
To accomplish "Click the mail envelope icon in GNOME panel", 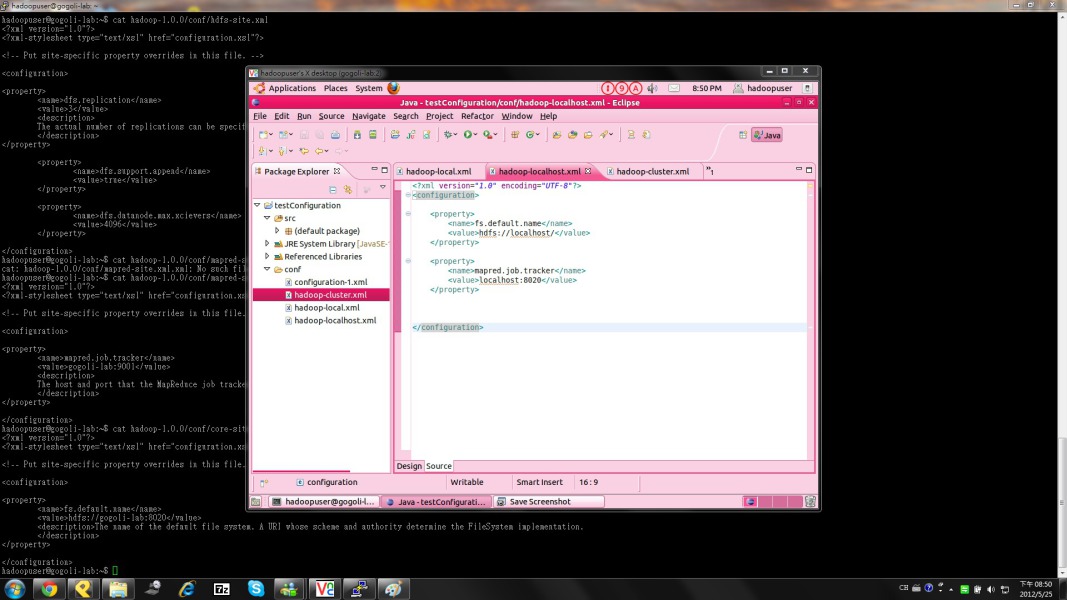I will coord(674,88).
